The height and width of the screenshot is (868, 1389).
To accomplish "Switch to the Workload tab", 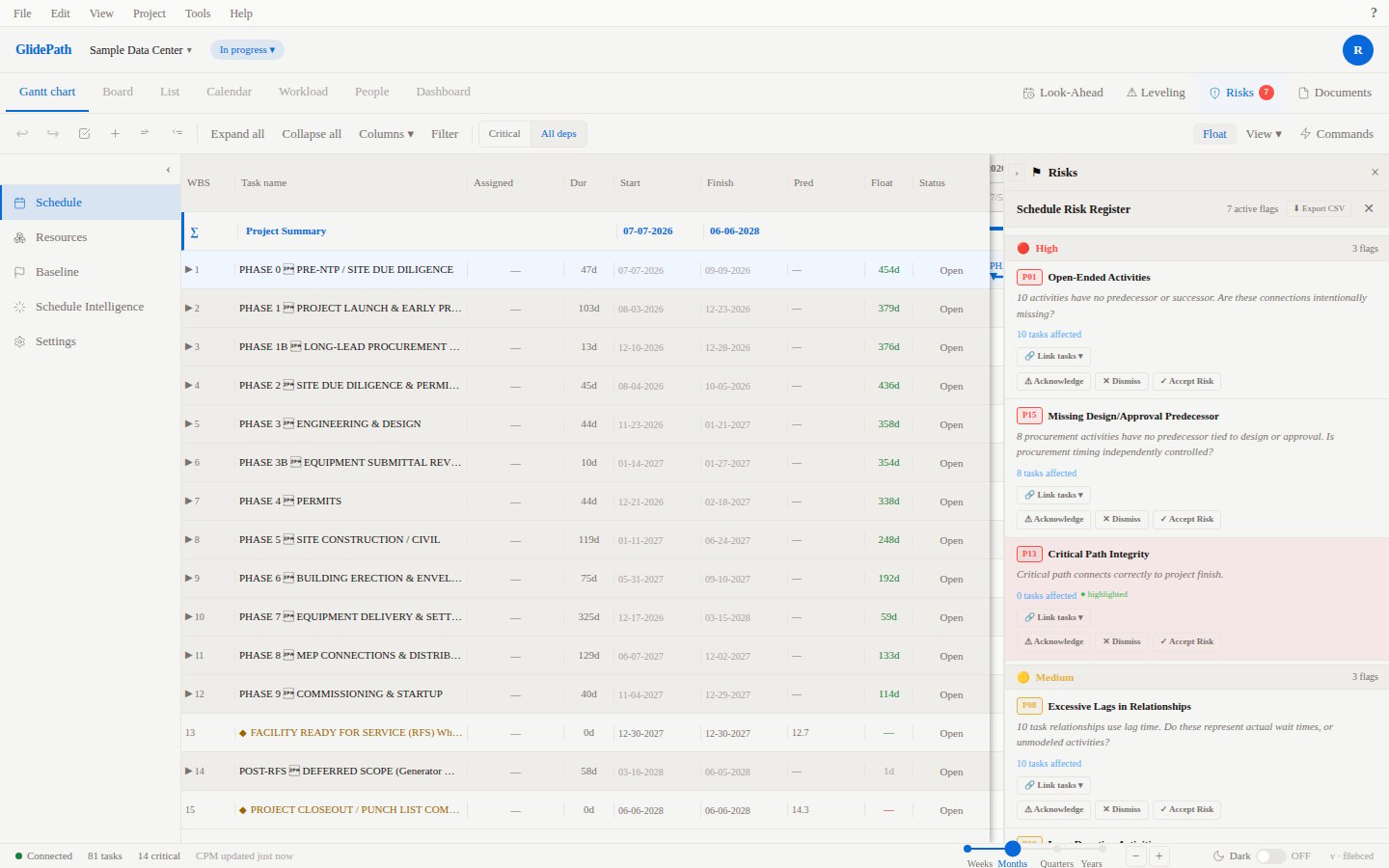I will tap(303, 92).
